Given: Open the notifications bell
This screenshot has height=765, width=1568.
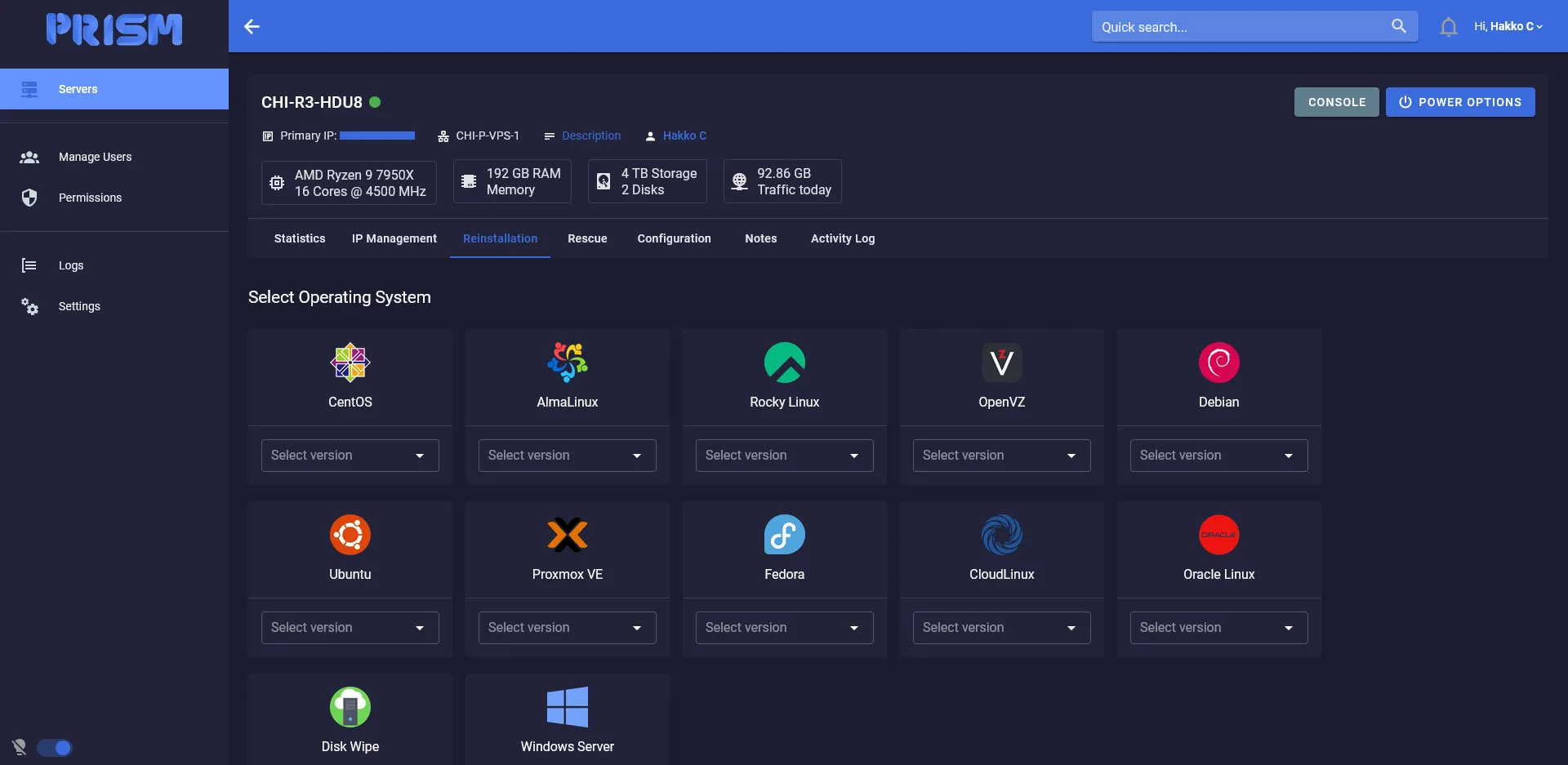Looking at the screenshot, I should (1448, 27).
